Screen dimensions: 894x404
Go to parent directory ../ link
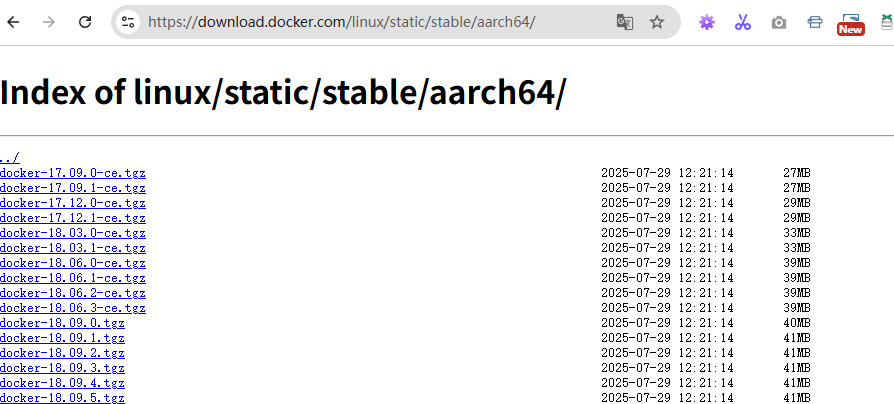(9, 158)
